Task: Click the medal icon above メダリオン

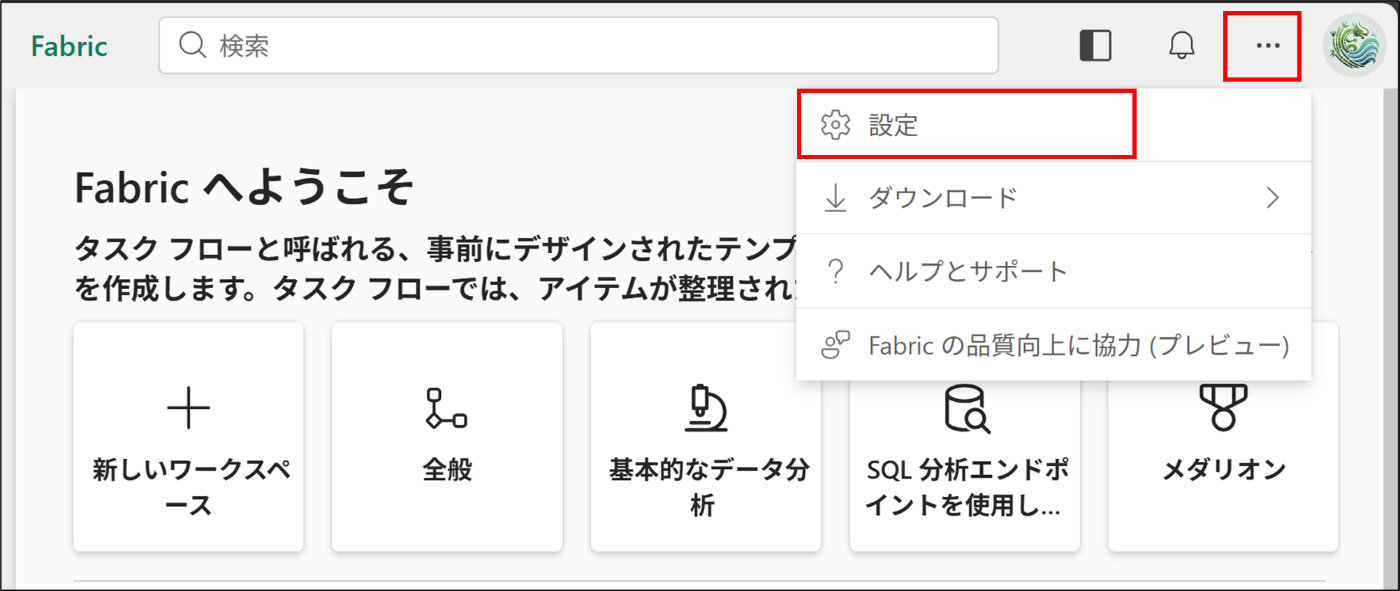Action: click(x=1223, y=408)
